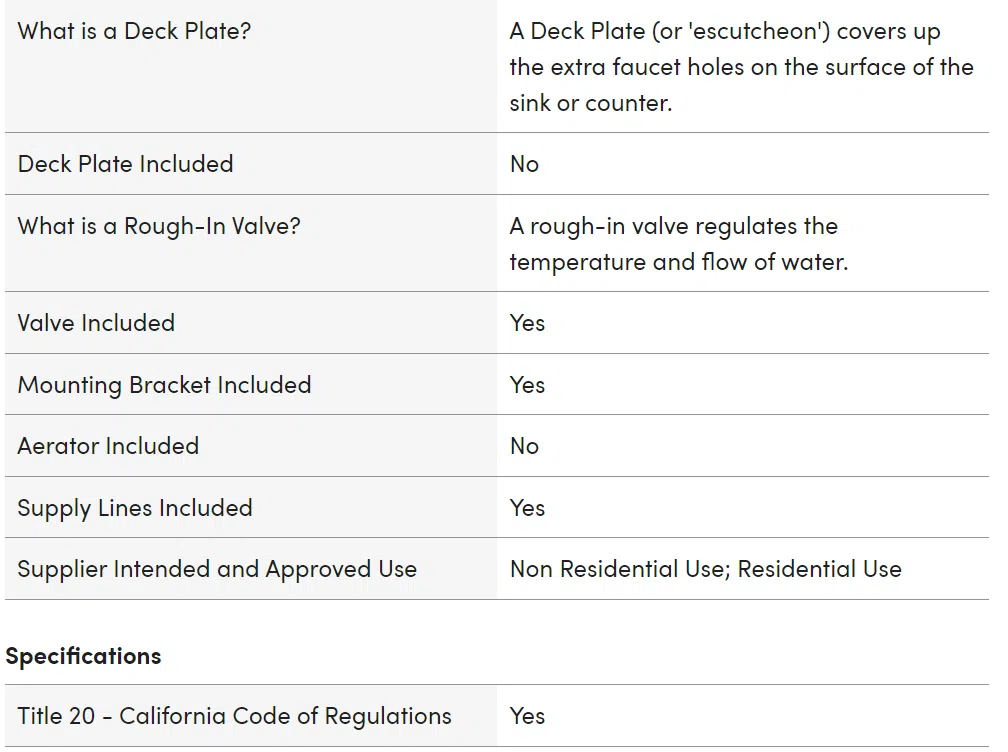Click the 'Yes' value for Valve Included
This screenshot has height=752, width=1008.
click(527, 323)
